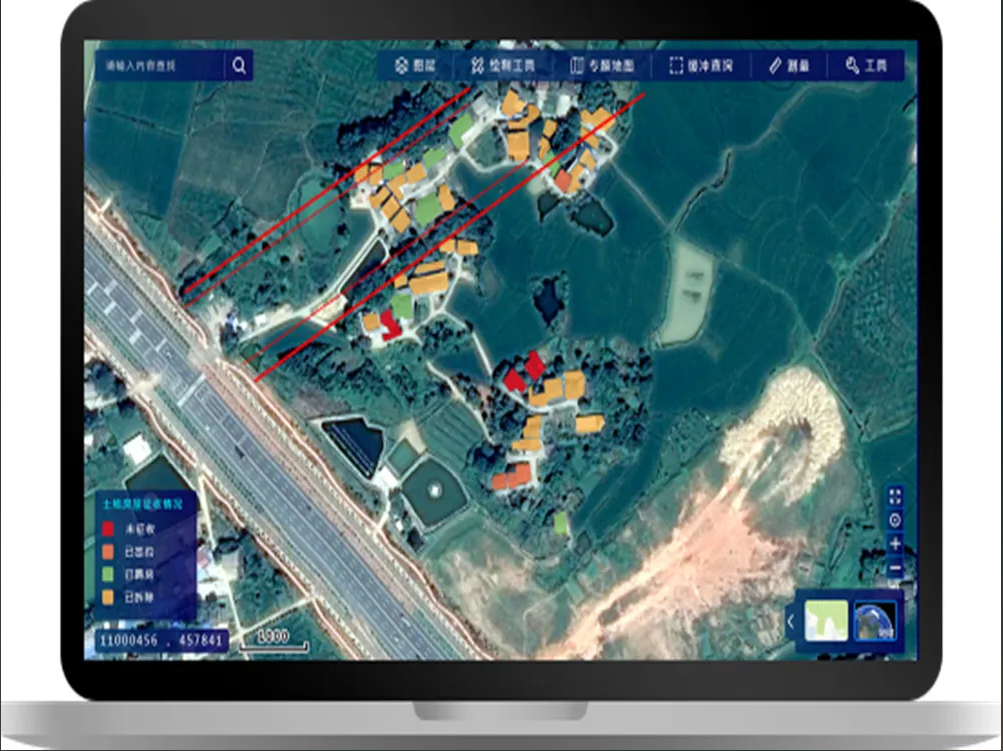Zoom in with the plus button
The image size is (1003, 751).
tap(895, 545)
